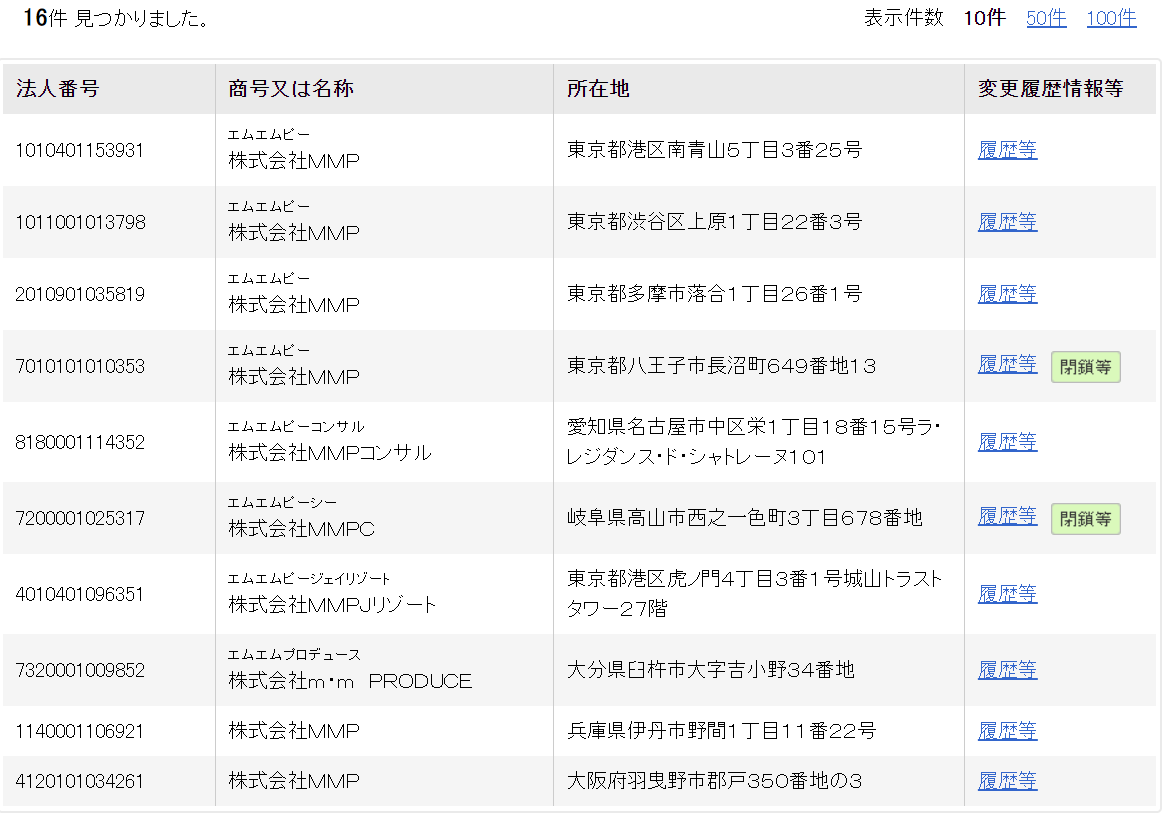The height and width of the screenshot is (817, 1170).
Task: Click address 大分県臼杵市大字吉小野34番地
Action: (x=710, y=670)
